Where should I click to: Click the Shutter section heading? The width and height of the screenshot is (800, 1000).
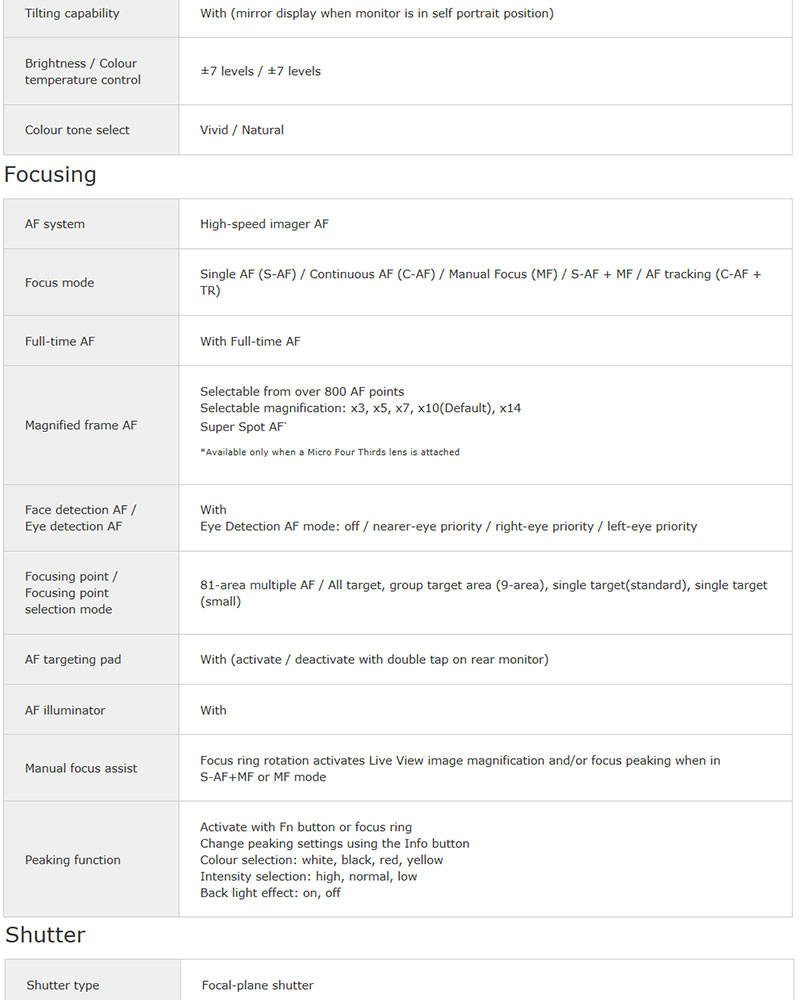(45, 935)
